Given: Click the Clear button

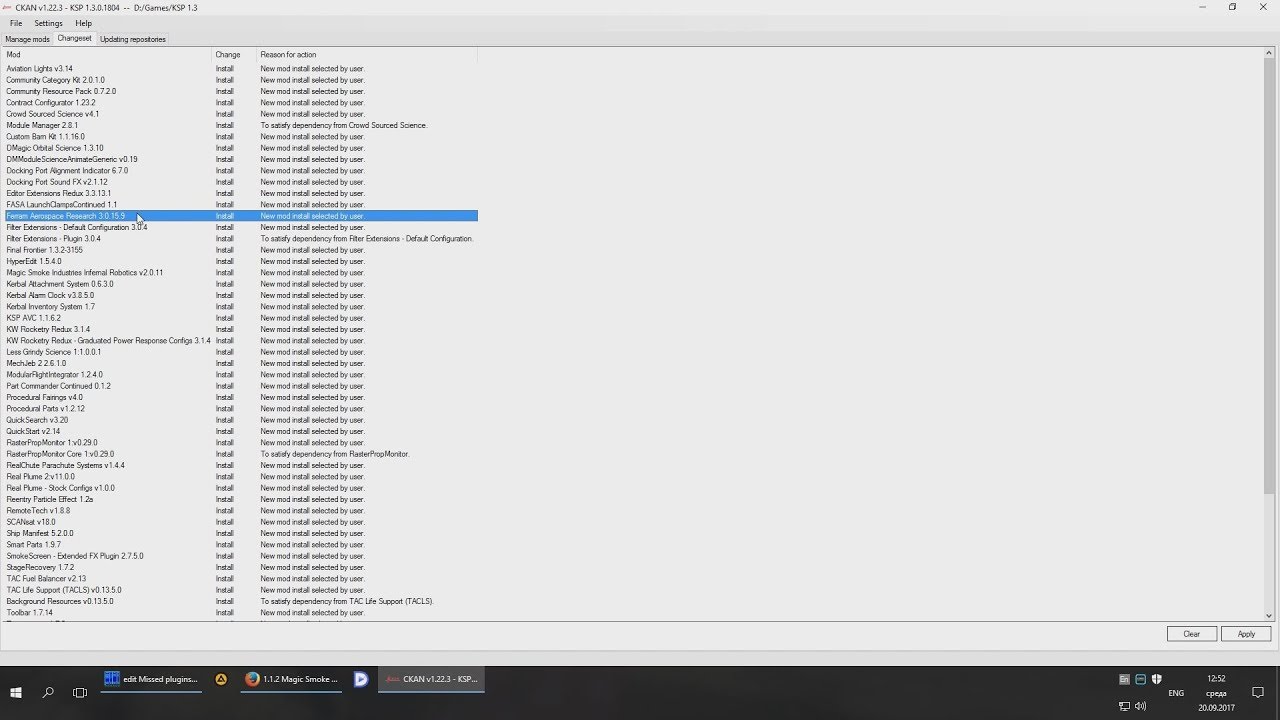Looking at the screenshot, I should [x=1192, y=634].
